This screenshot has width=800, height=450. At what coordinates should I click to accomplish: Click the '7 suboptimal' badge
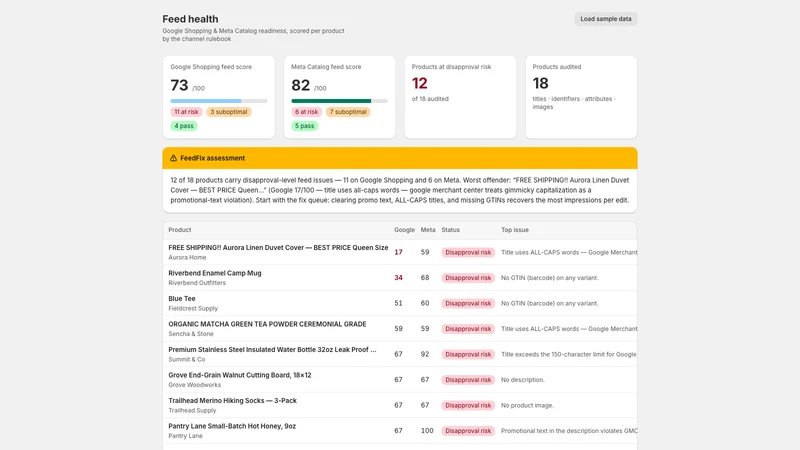tap(348, 112)
